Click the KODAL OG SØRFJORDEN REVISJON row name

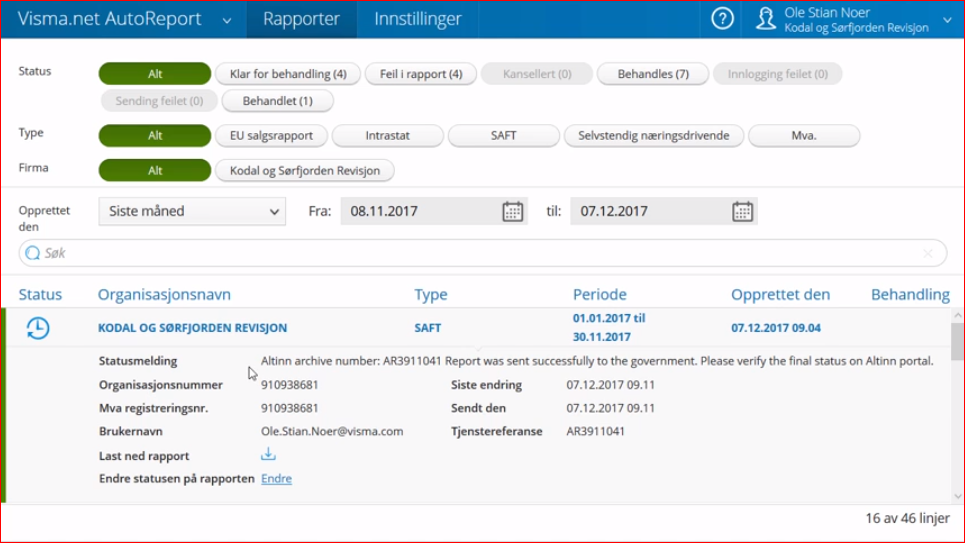[193, 328]
